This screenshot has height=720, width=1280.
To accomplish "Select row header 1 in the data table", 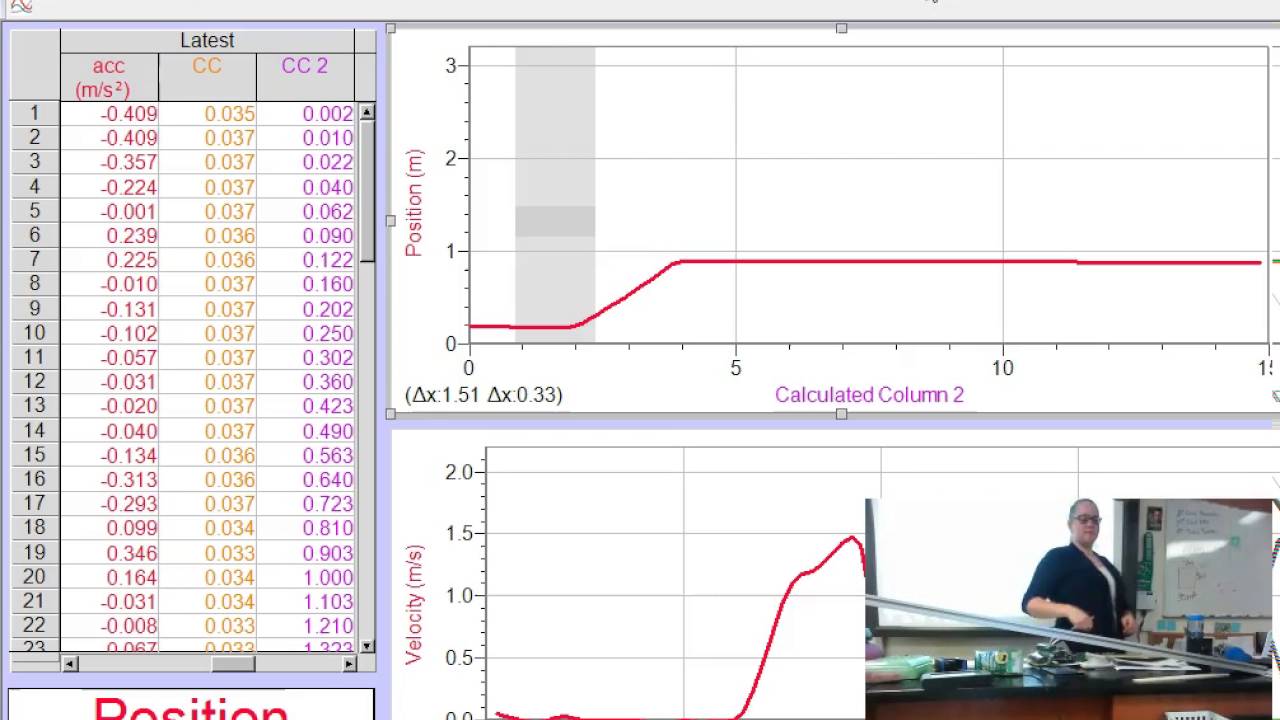I will (35, 113).
